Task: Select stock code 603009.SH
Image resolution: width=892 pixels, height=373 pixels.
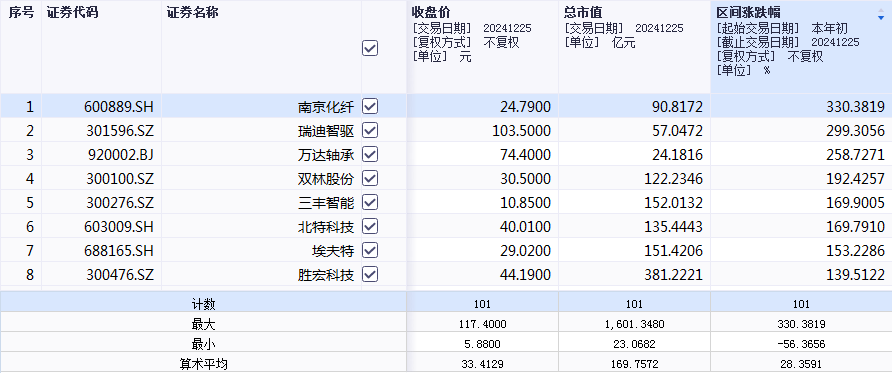Action: pos(119,227)
